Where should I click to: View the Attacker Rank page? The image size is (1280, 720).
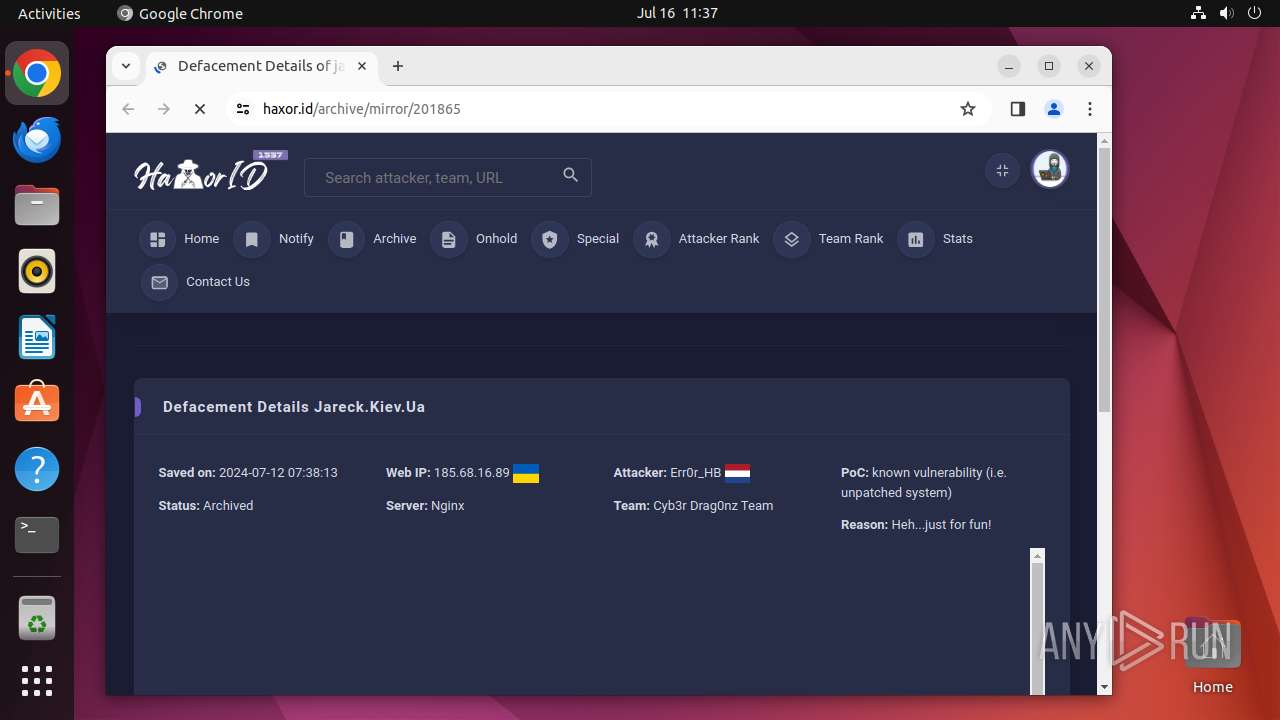697,239
